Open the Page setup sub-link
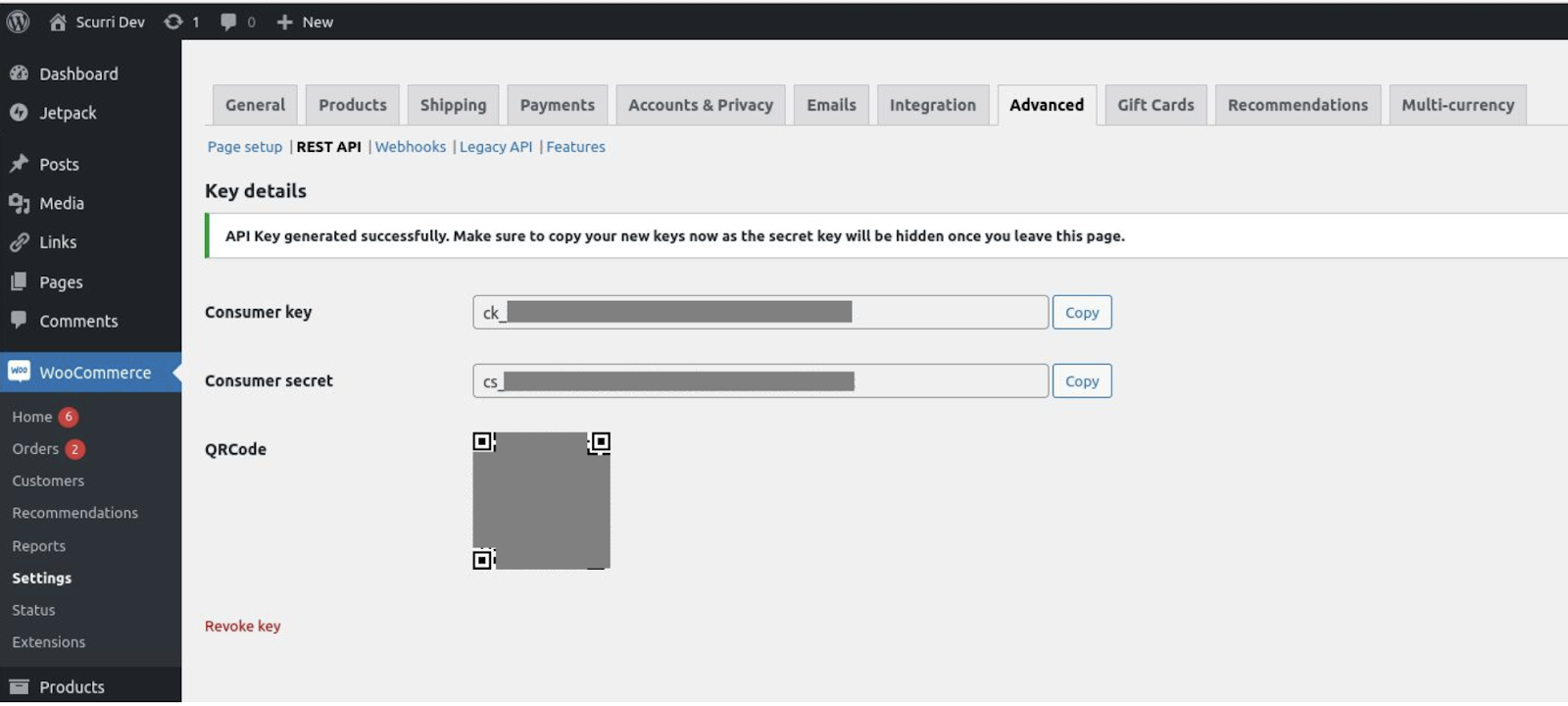Image resolution: width=1568 pixels, height=706 pixels. point(245,147)
